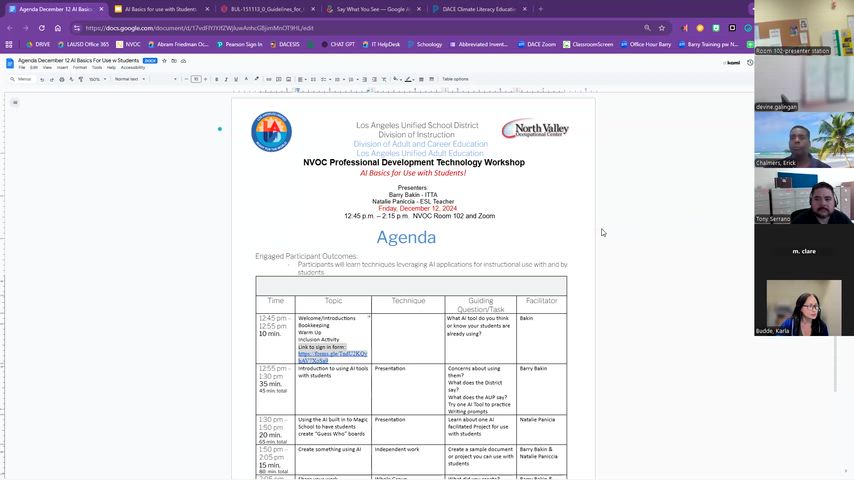Open the text alignment dropdown

(x=301, y=79)
